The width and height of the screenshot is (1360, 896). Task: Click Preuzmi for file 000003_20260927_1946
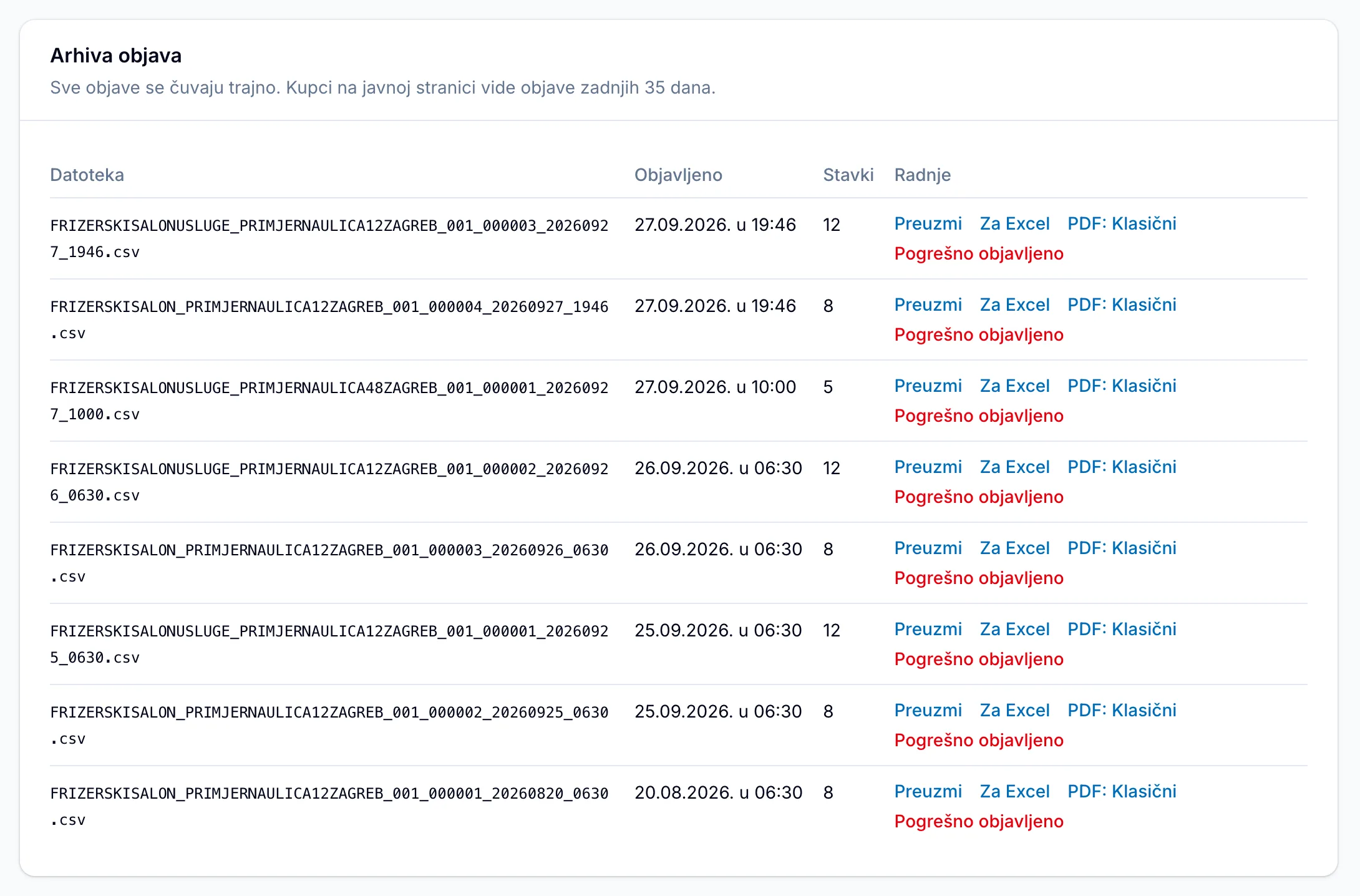click(x=928, y=223)
